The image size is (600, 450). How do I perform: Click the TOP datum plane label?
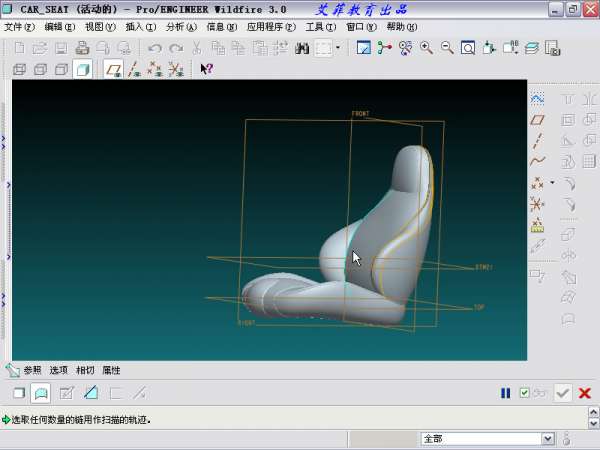pyautogui.click(x=479, y=307)
